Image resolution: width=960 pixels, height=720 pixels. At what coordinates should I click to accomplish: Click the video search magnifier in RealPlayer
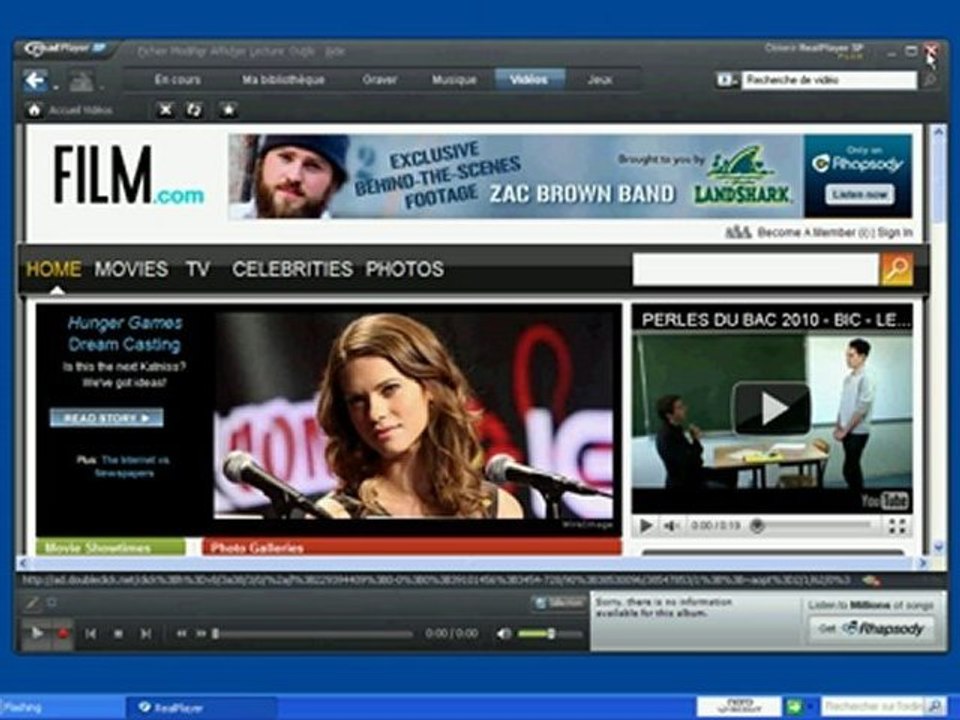[x=929, y=80]
